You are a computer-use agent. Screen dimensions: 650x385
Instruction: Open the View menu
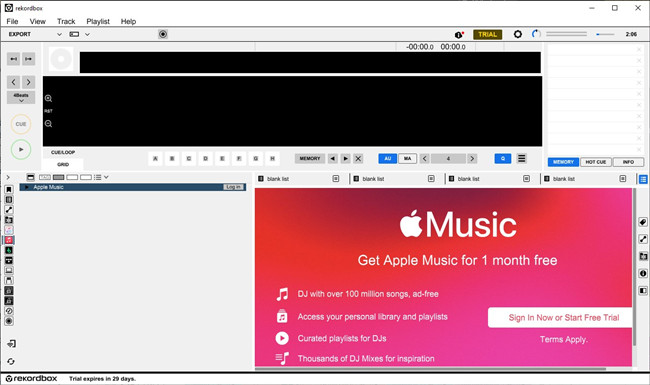(x=37, y=22)
